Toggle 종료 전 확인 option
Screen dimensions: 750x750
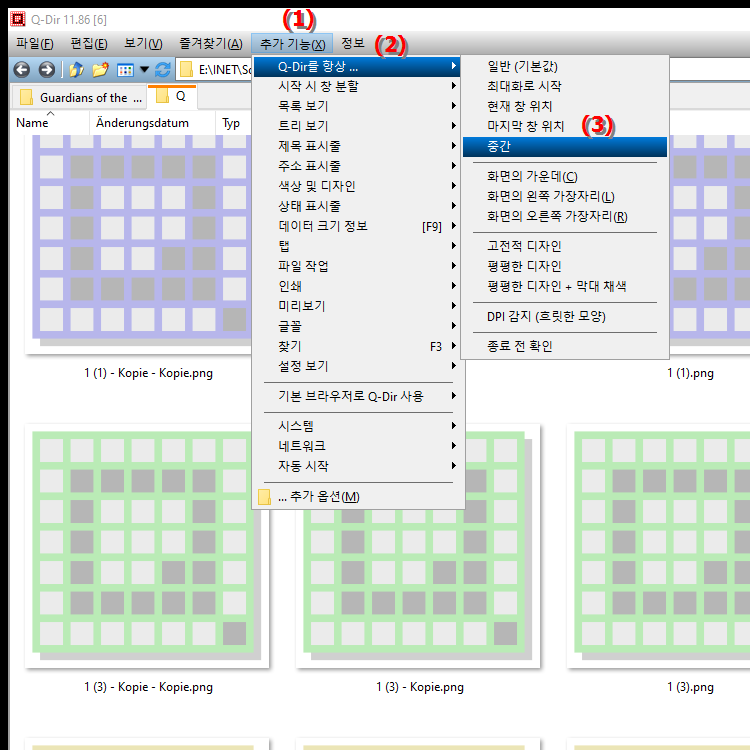click(565, 346)
